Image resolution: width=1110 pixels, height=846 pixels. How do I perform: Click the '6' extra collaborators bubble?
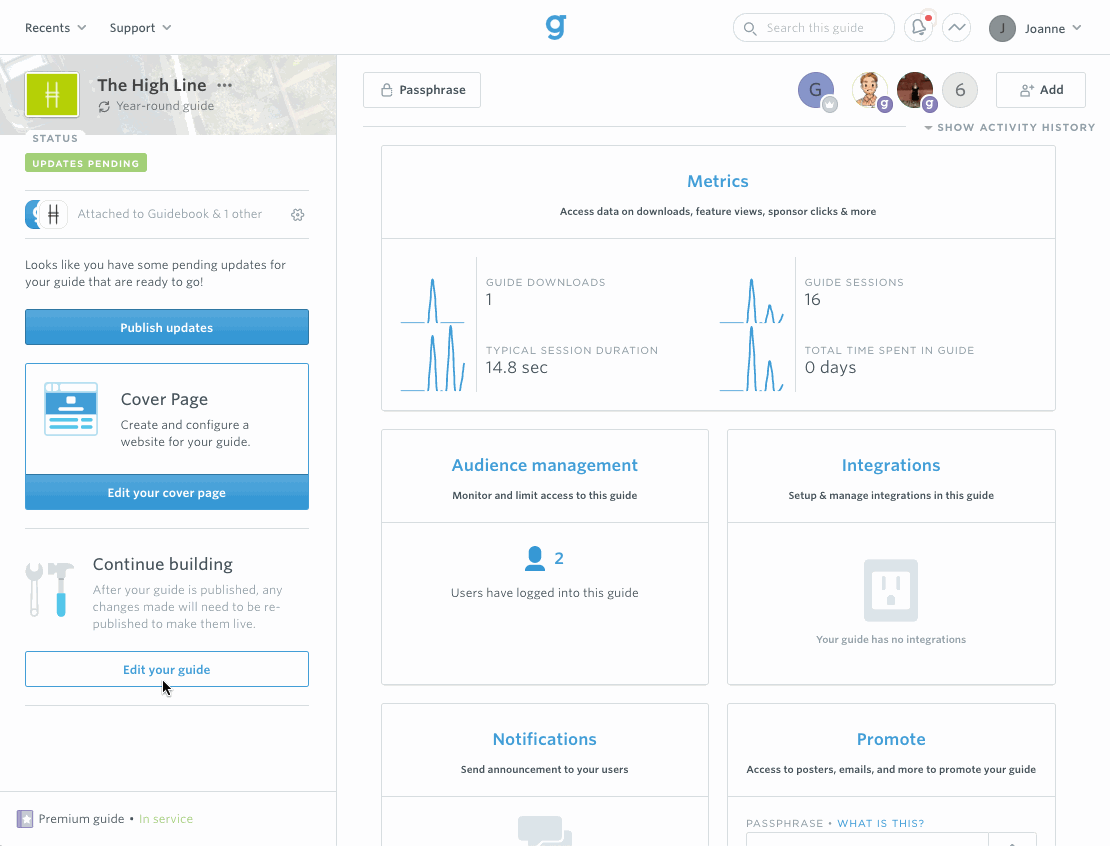(x=959, y=89)
